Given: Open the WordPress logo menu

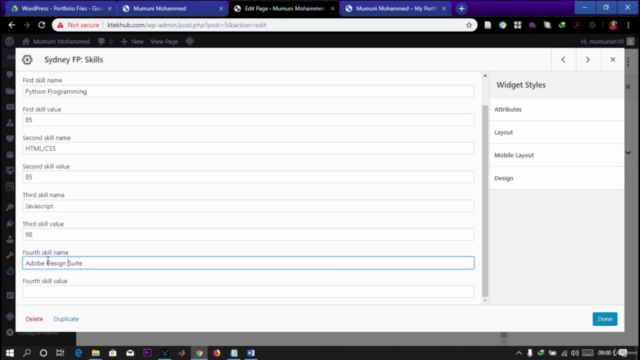Looking at the screenshot, I should (9, 41).
